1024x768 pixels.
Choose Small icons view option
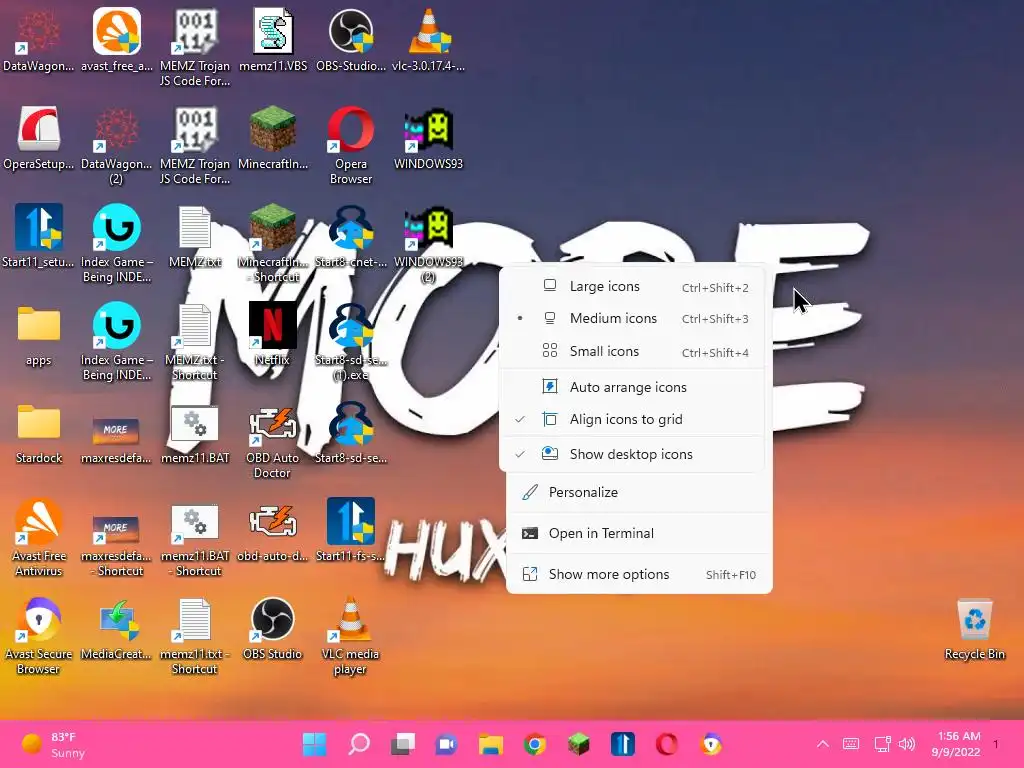[632, 351]
